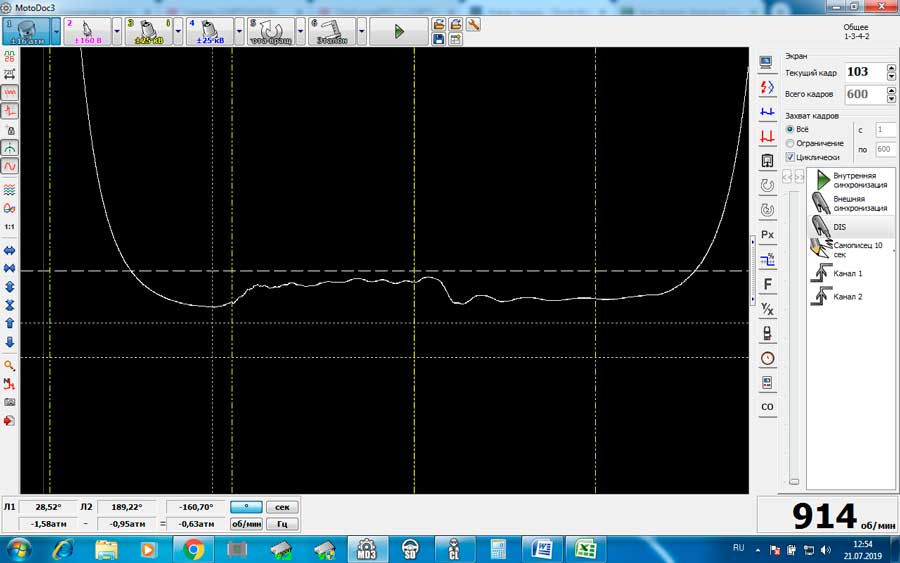This screenshot has width=900, height=563.
Task: Open dropdown arrow next to channel 1
Action: [57, 31]
